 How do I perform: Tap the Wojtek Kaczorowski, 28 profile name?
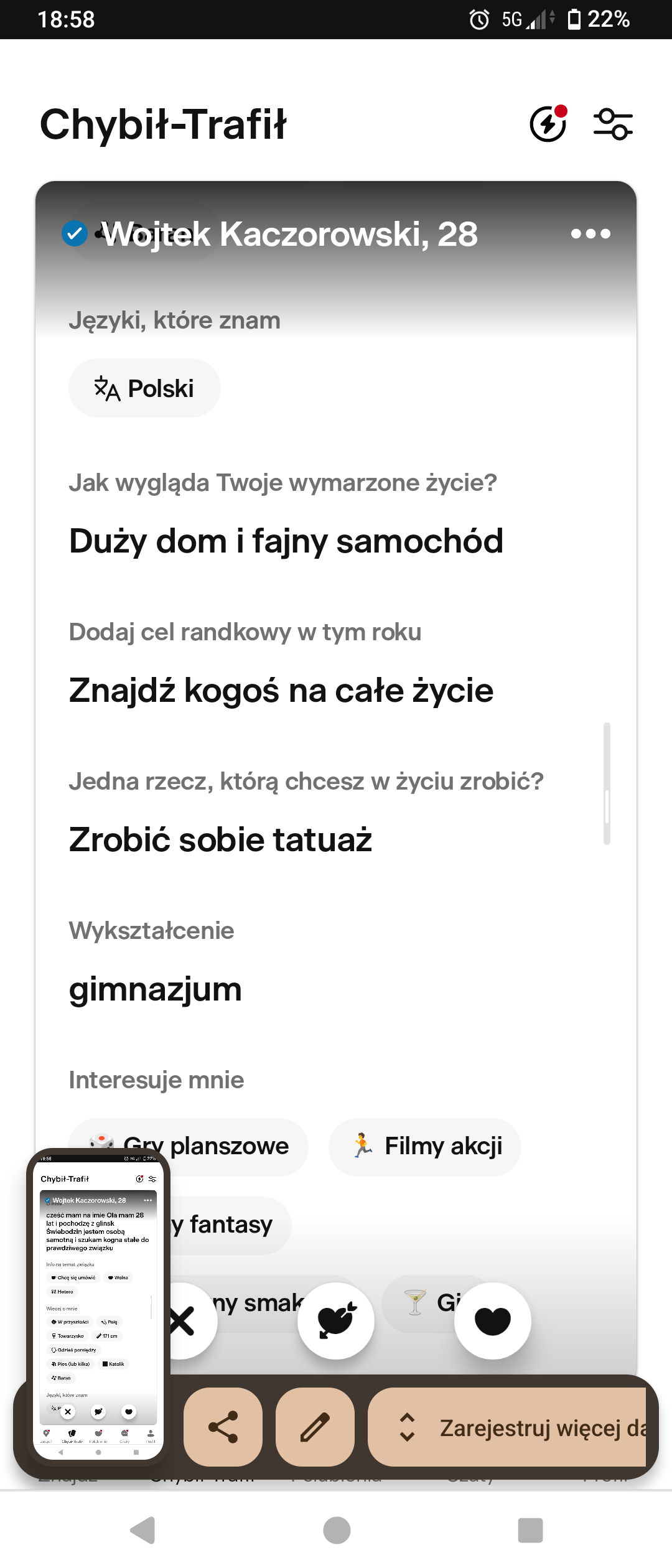click(x=290, y=234)
